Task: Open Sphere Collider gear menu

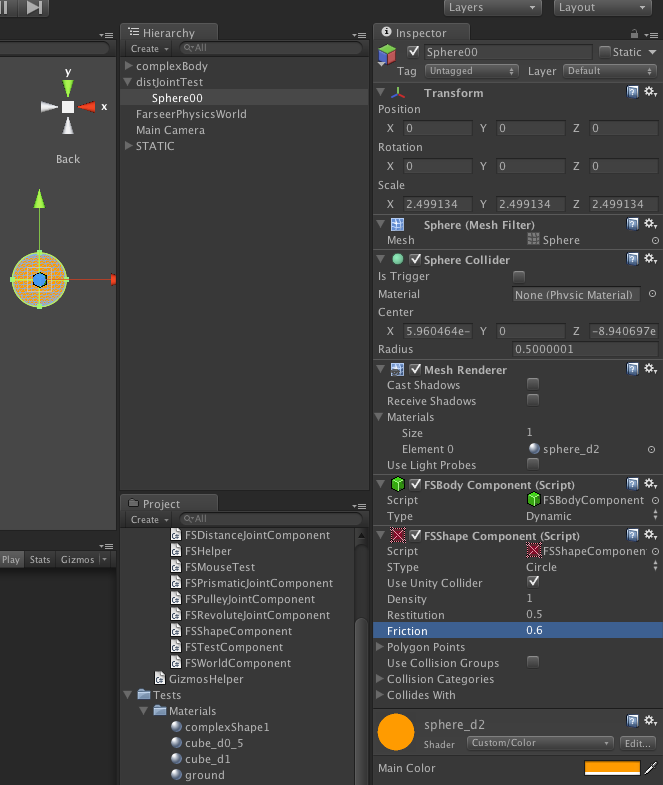Action: (x=650, y=259)
